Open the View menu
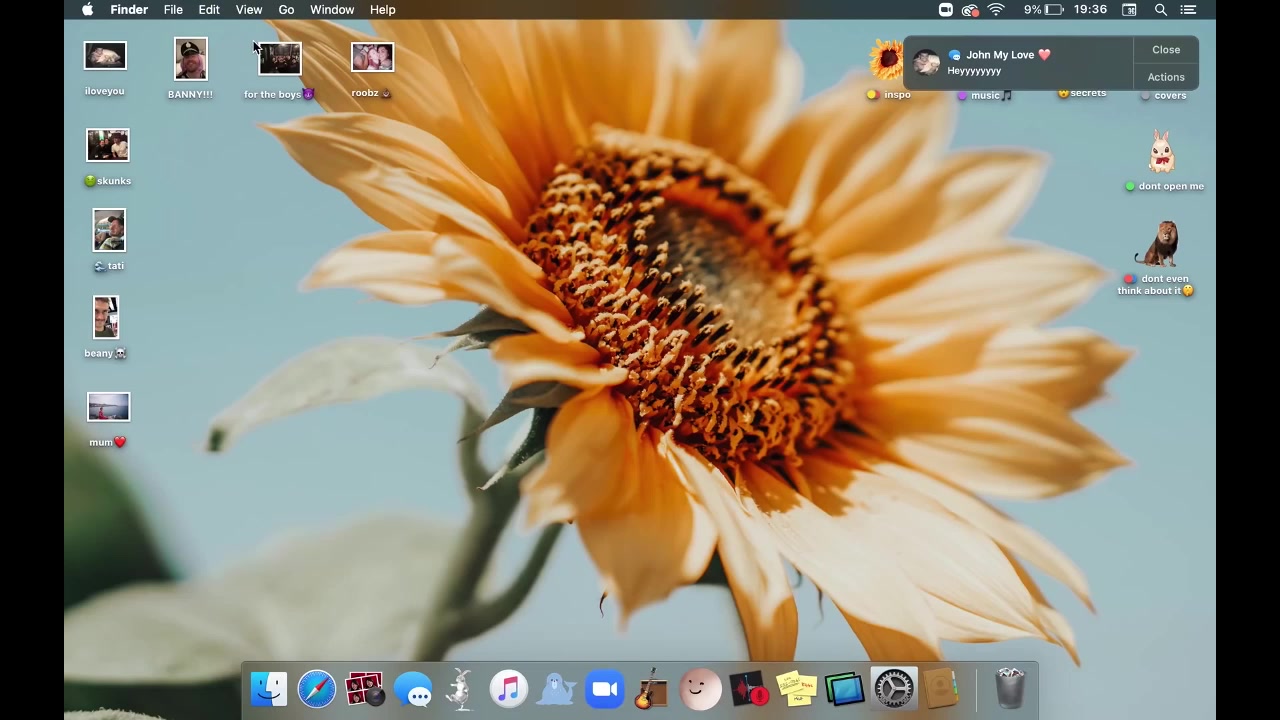This screenshot has height=720, width=1280. [249, 9]
